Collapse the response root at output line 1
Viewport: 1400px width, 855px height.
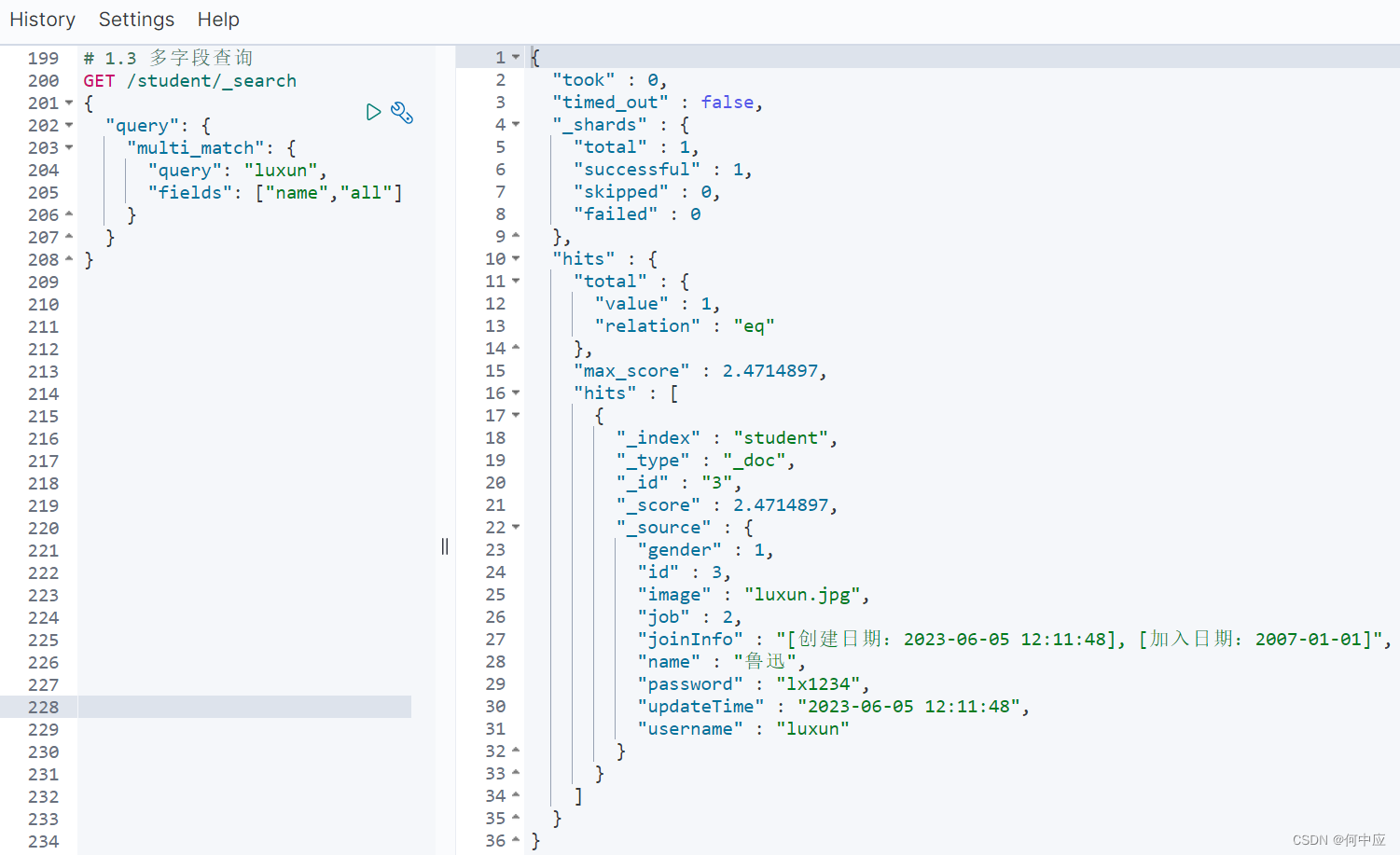point(516,58)
